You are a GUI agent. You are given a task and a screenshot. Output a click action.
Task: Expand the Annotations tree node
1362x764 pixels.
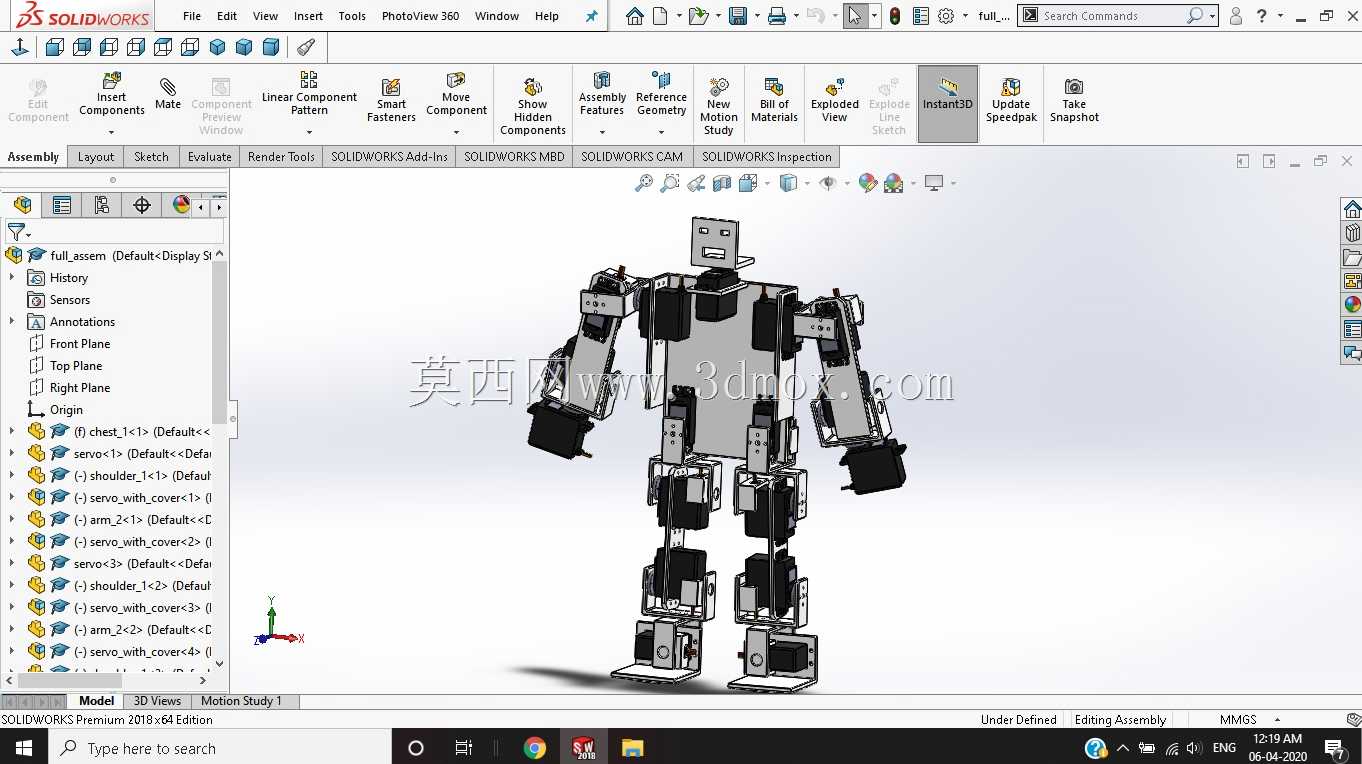(12, 322)
